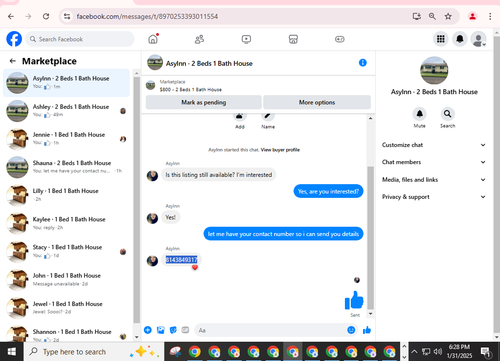
Task: Open the Lilly - 1 Bed 1 Bath House chat
Action: (x=66, y=195)
